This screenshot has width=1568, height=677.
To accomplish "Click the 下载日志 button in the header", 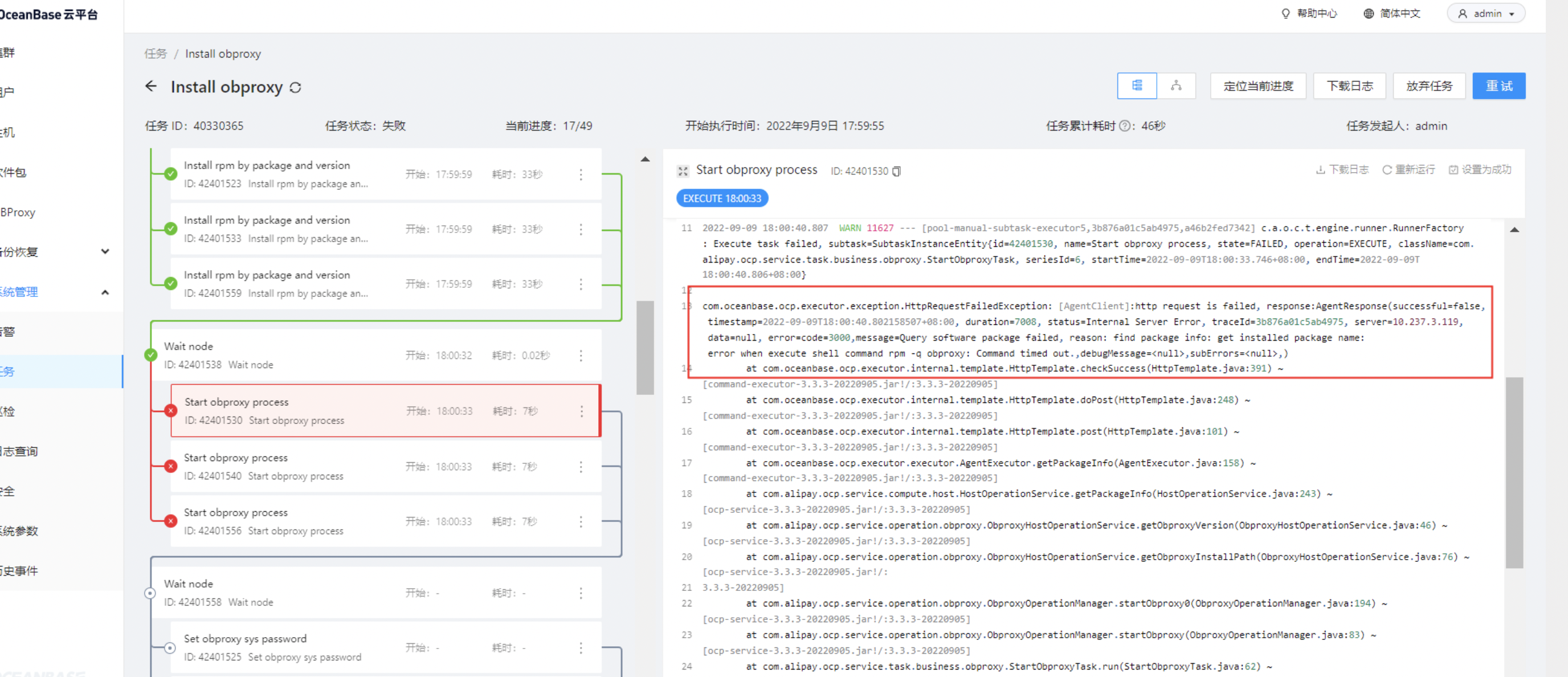I will tap(1349, 86).
